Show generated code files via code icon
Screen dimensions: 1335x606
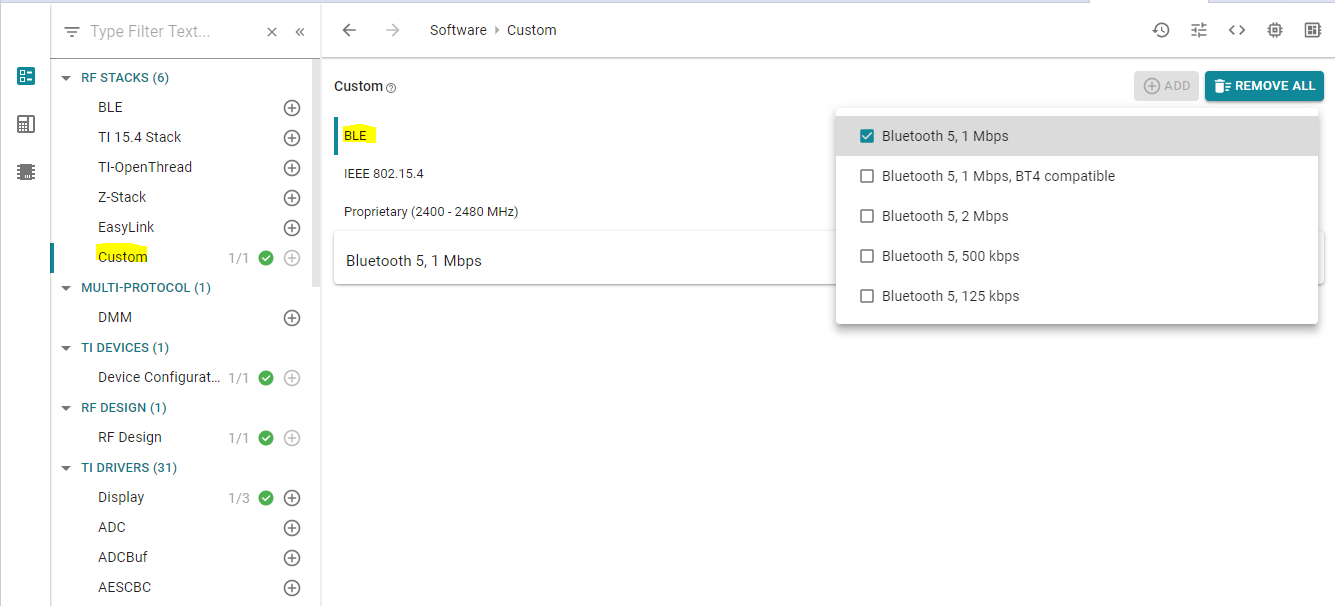1236,30
